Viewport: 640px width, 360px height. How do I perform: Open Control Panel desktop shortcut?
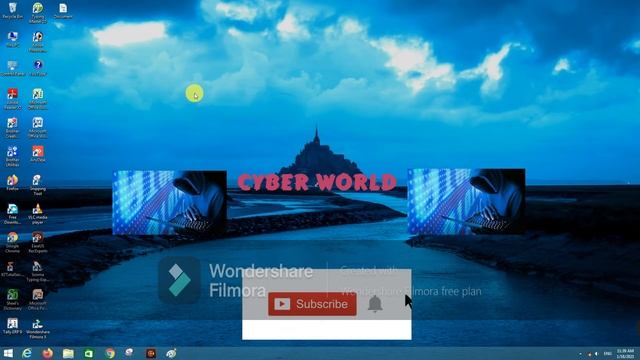point(13,68)
